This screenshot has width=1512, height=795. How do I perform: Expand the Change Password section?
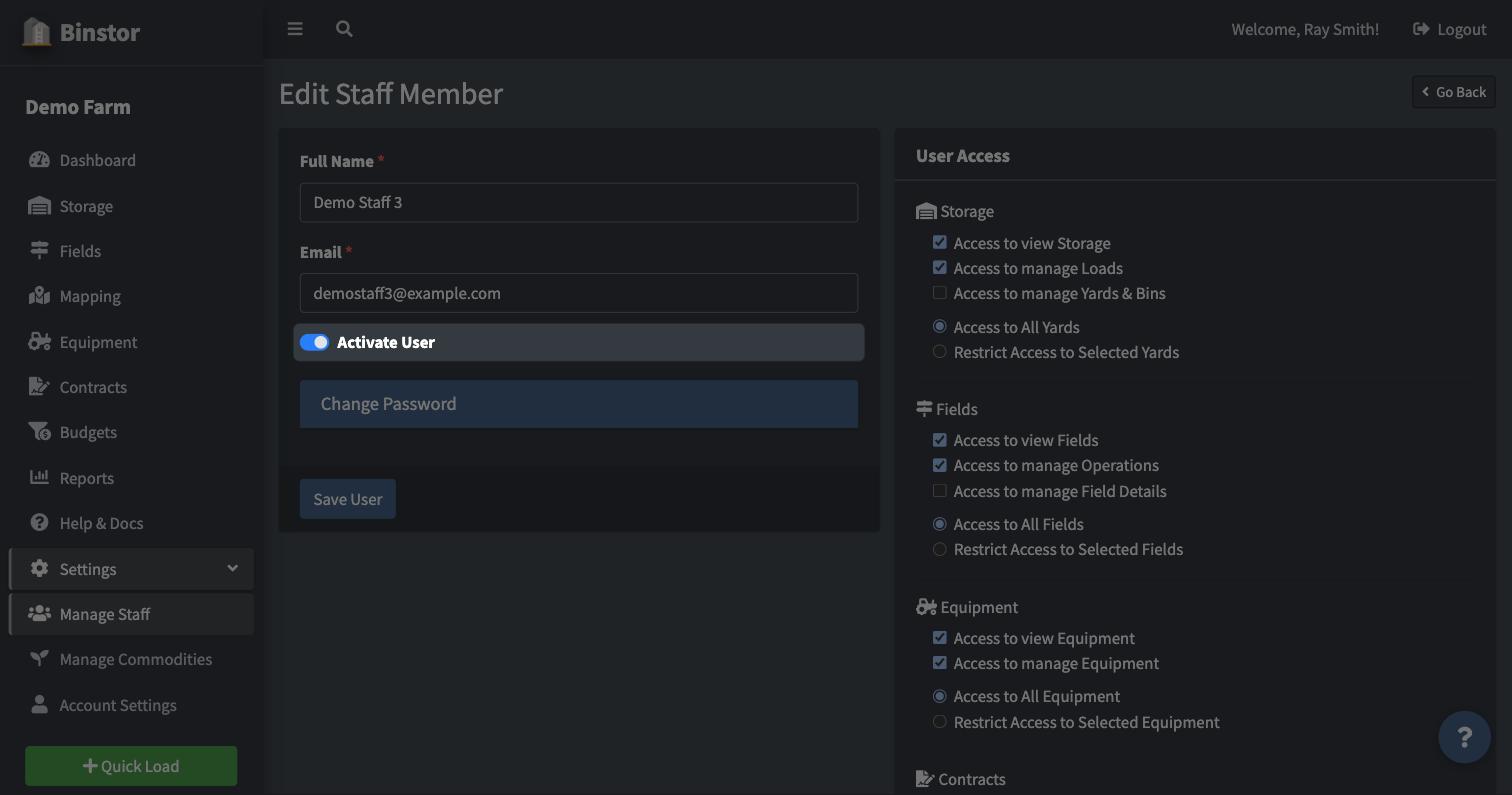579,404
